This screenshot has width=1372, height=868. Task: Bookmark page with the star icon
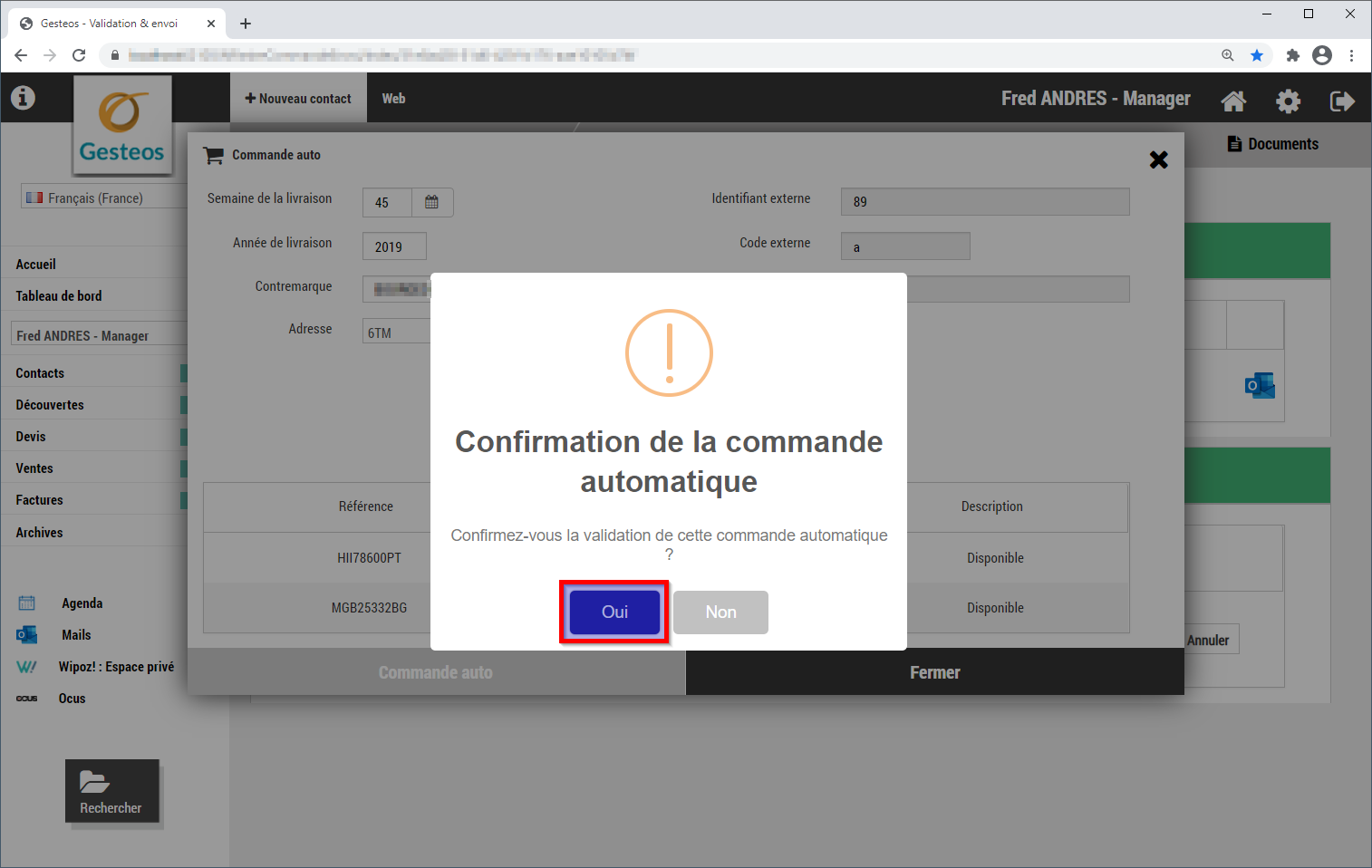[1257, 55]
